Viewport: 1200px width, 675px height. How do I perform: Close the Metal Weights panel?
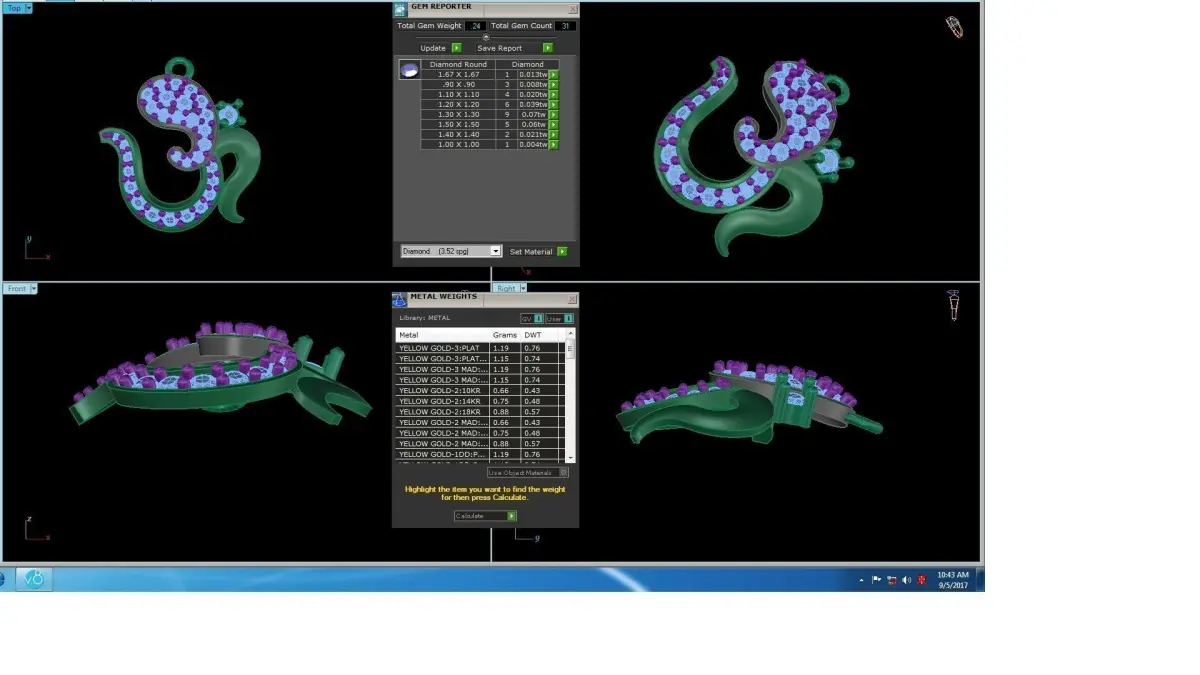572,299
